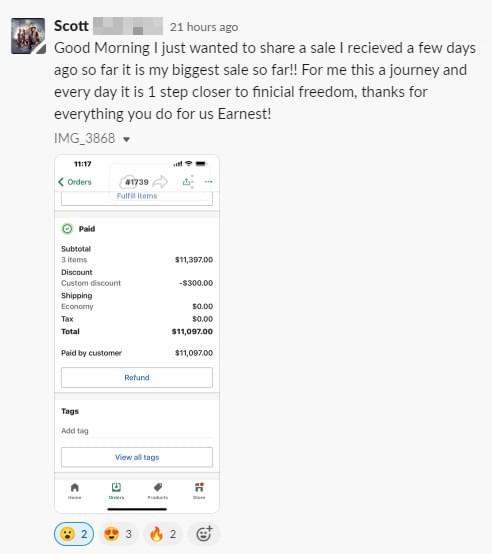Toggle the heart-eyes emoji reaction
Viewport: 492px width, 554px height.
pyautogui.click(x=118, y=534)
